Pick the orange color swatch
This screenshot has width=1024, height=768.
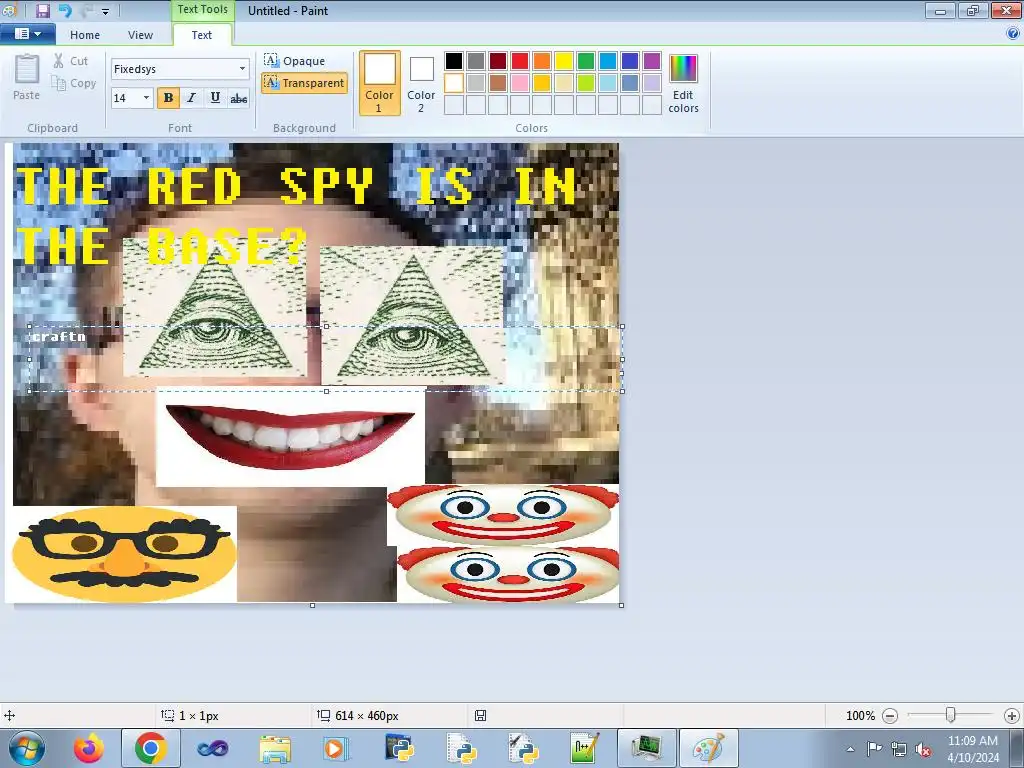point(541,61)
